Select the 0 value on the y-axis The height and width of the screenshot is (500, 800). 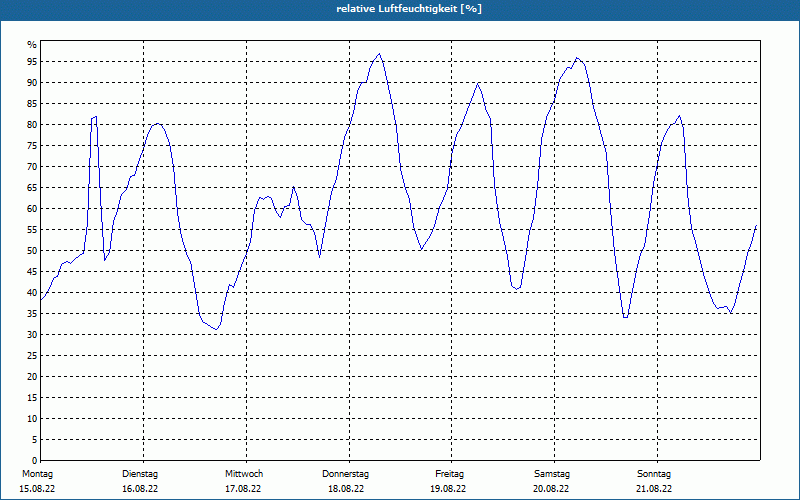[x=34, y=460]
